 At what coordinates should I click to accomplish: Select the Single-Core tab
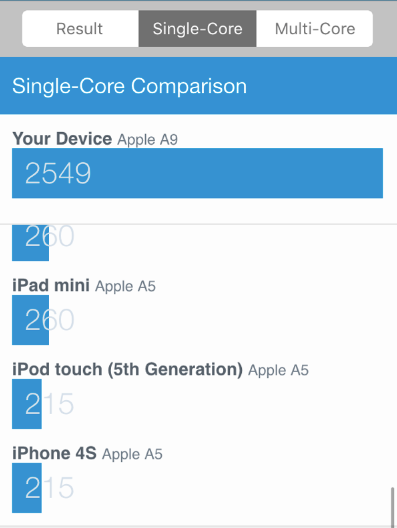point(198,29)
